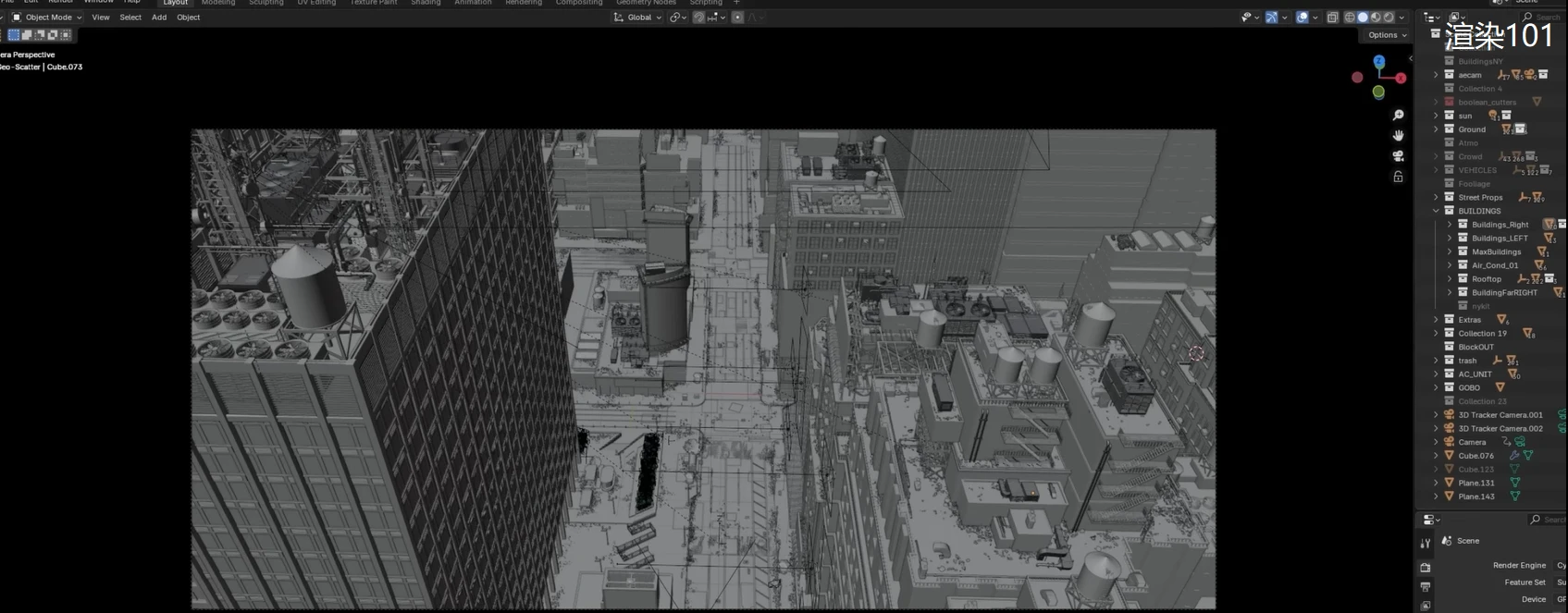The width and height of the screenshot is (1568, 613).
Task: Open the View Layer properties tab
Action: (x=1426, y=606)
